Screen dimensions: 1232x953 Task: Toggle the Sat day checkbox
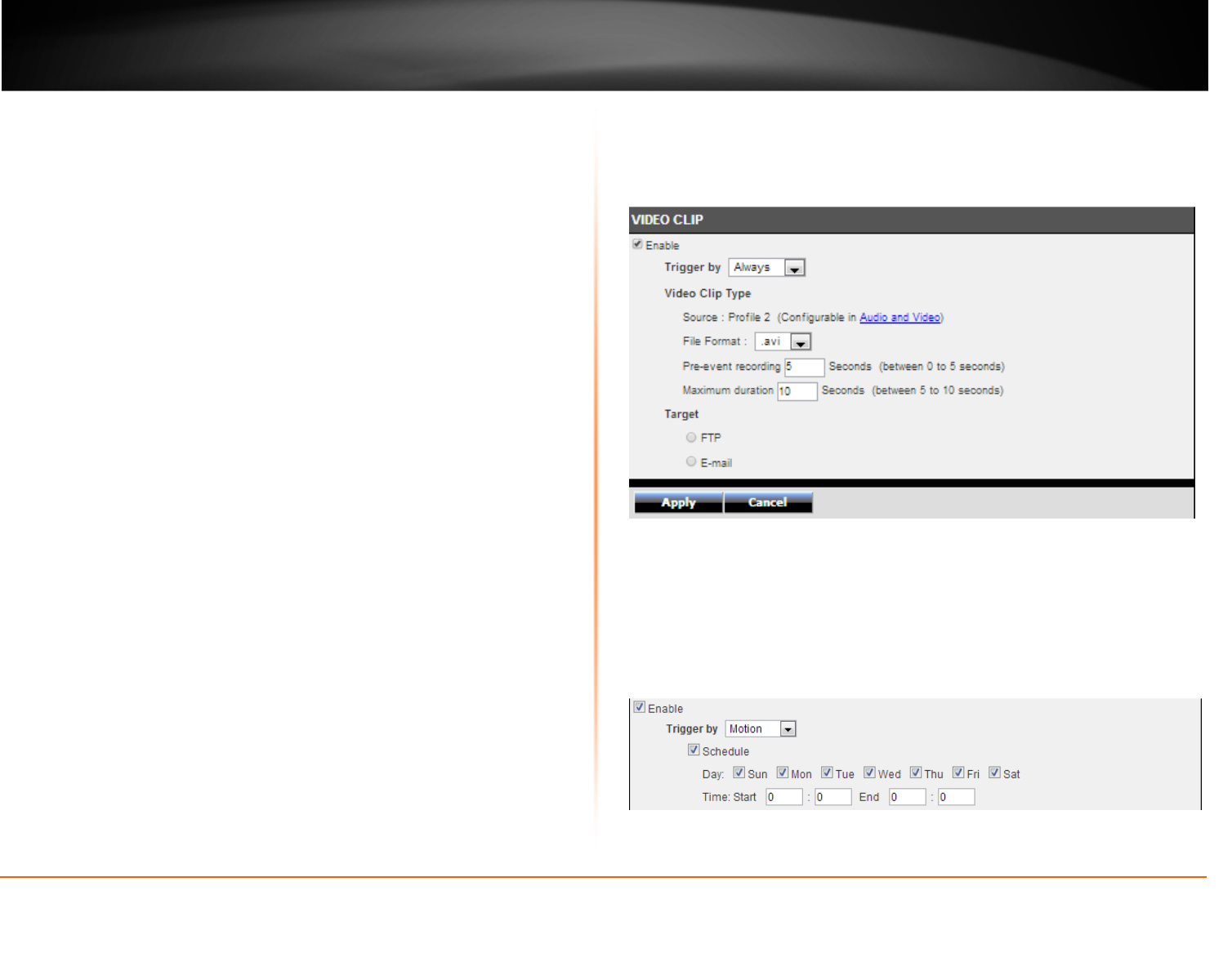[x=995, y=773]
